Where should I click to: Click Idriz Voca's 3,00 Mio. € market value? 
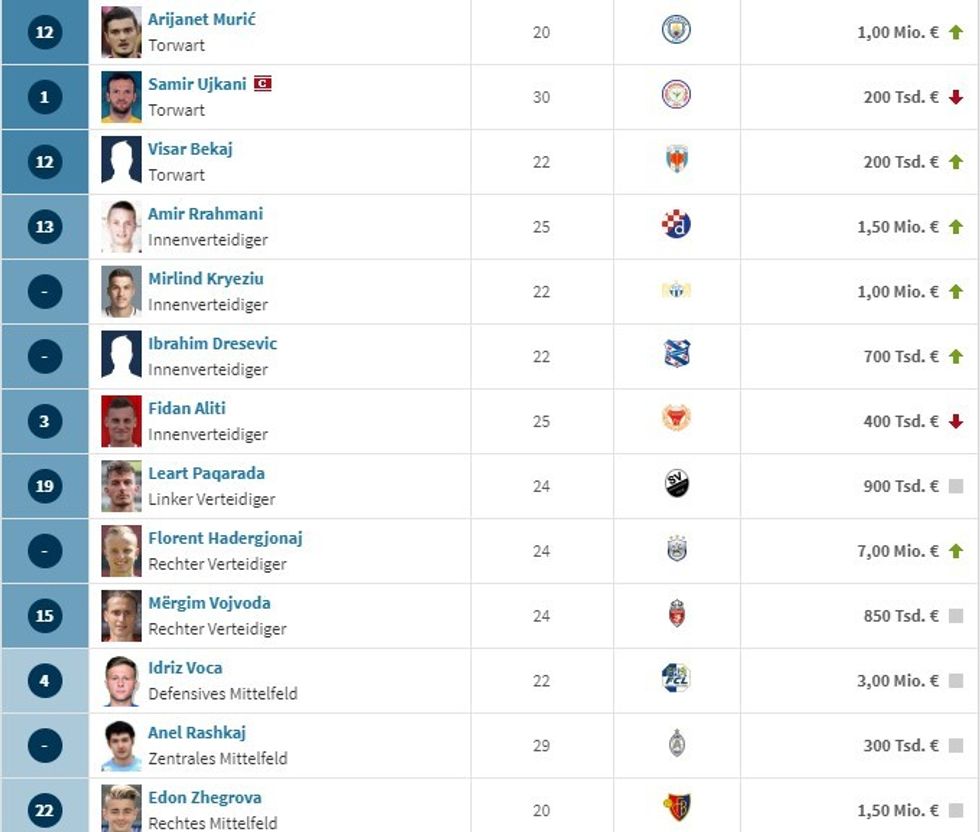(898, 681)
